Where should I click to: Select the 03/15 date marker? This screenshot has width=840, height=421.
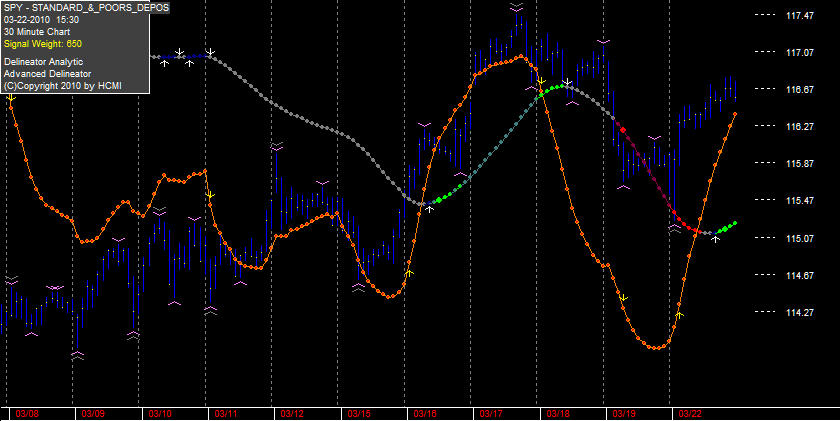point(358,414)
